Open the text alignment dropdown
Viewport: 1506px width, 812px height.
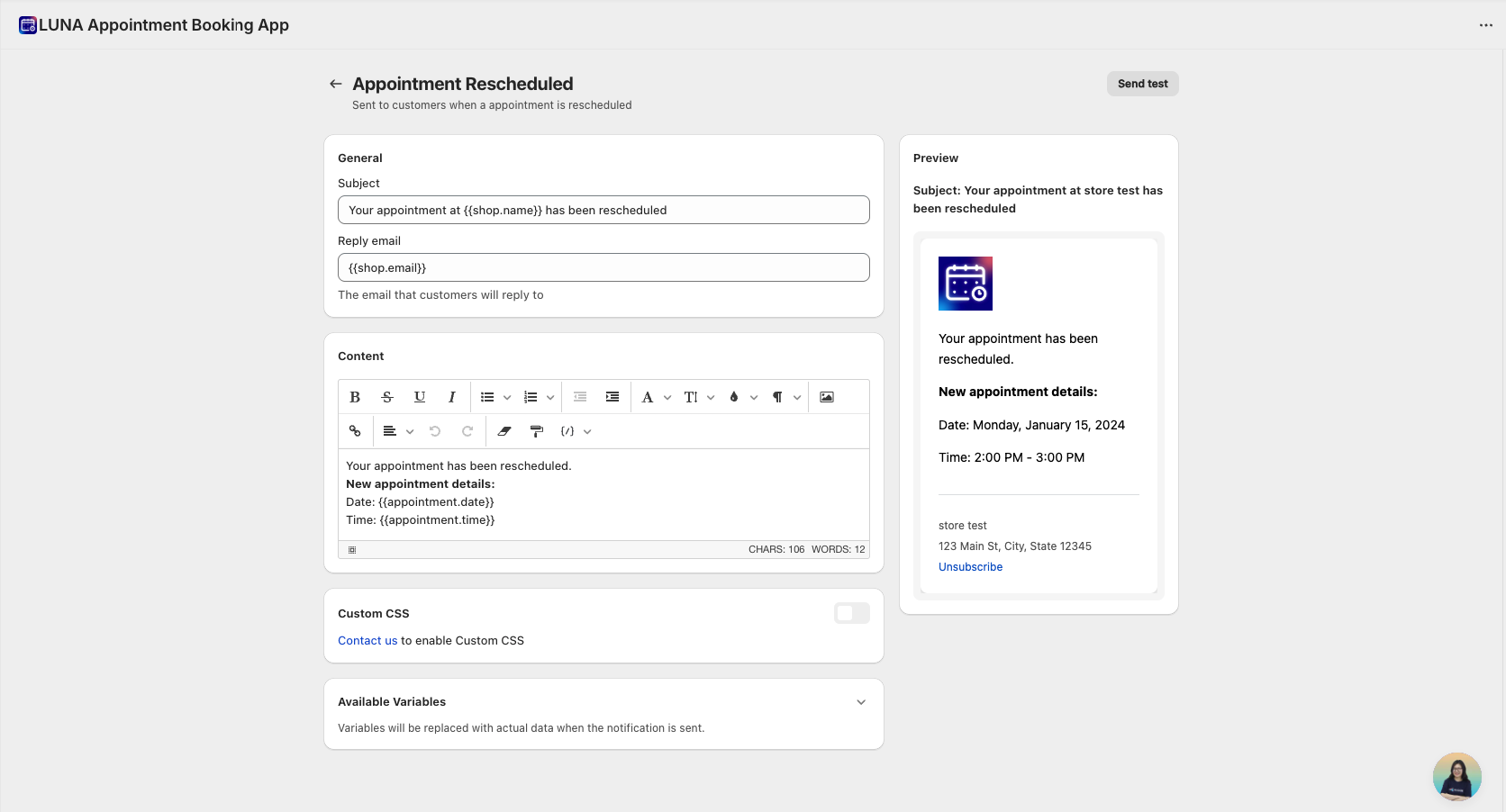(x=397, y=431)
